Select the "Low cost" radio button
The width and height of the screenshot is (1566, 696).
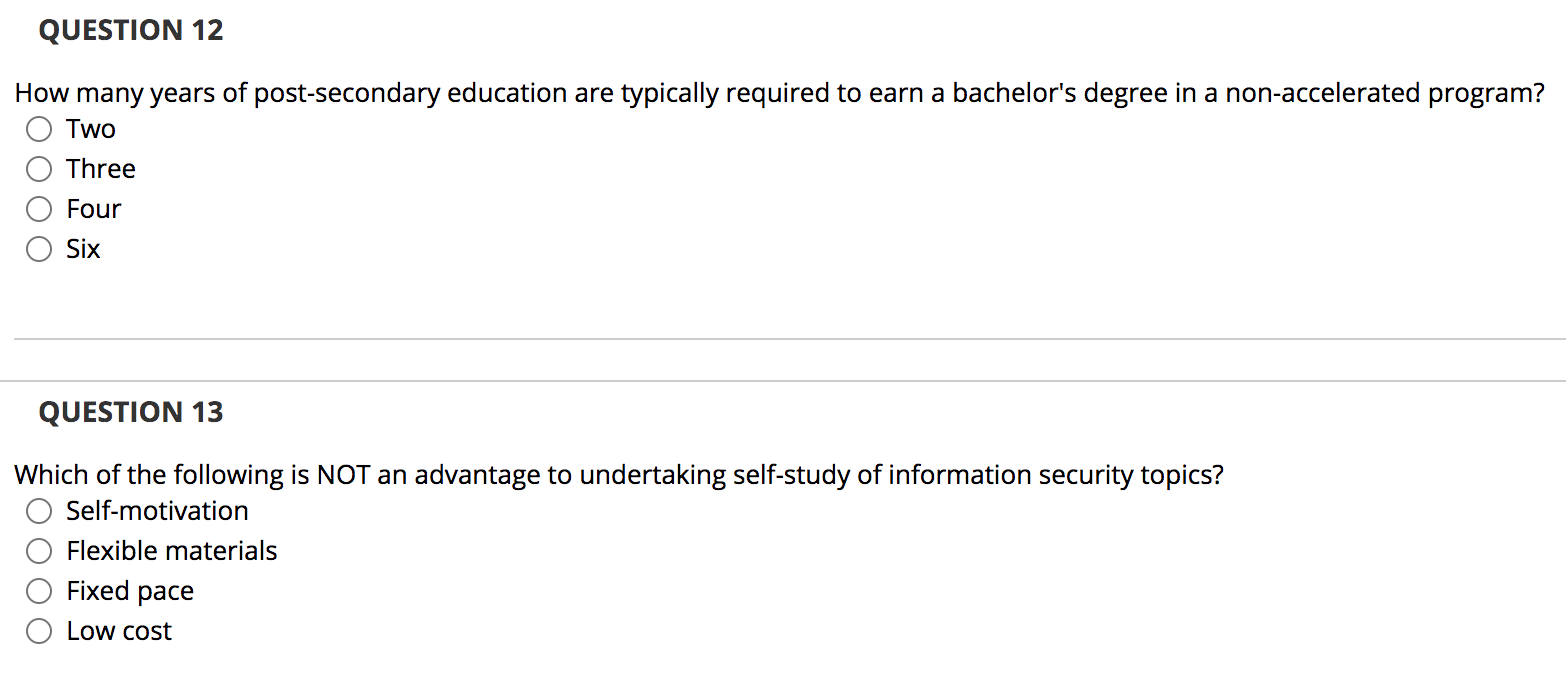[39, 631]
